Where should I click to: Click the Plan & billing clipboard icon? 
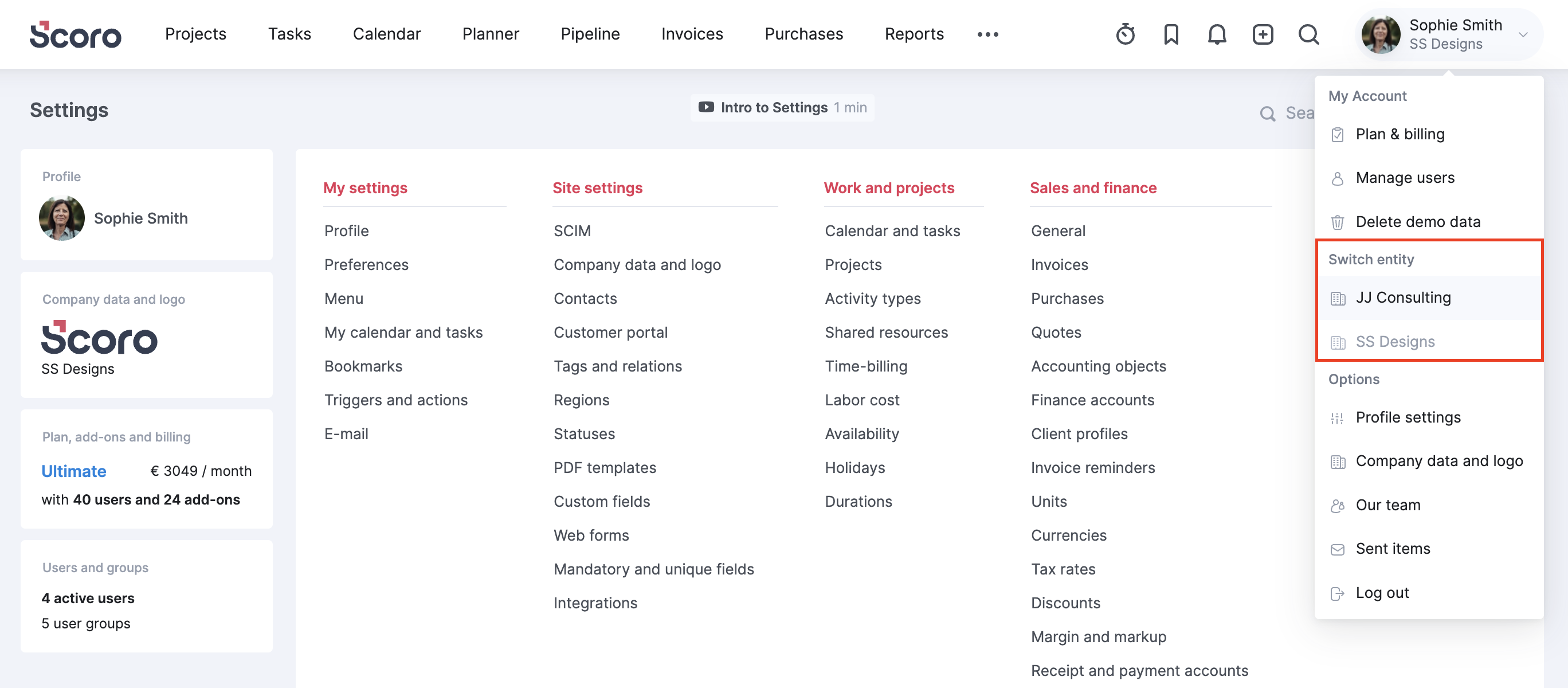tap(1337, 135)
